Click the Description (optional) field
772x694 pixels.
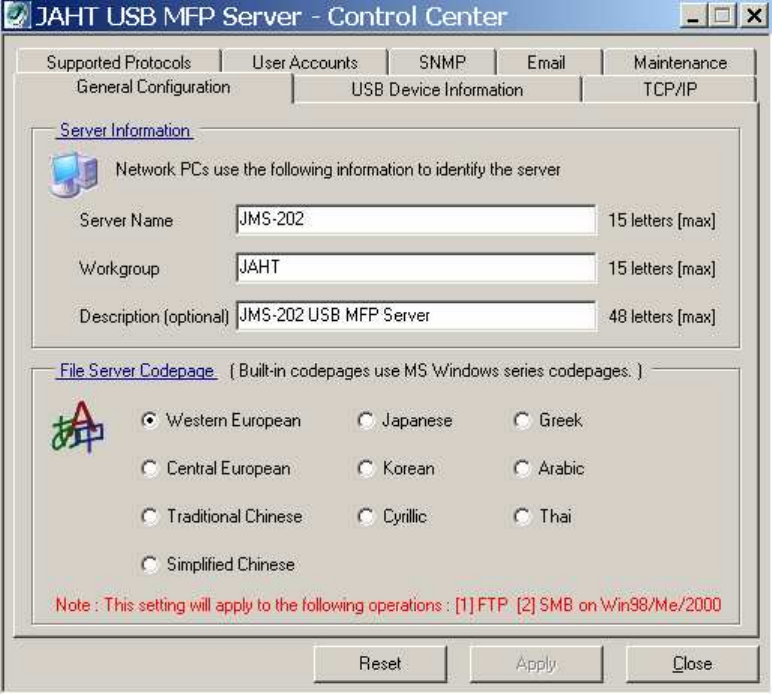pos(416,315)
